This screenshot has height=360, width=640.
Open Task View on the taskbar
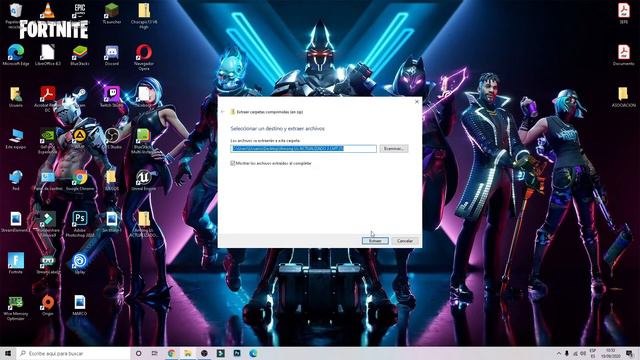[x=155, y=353]
